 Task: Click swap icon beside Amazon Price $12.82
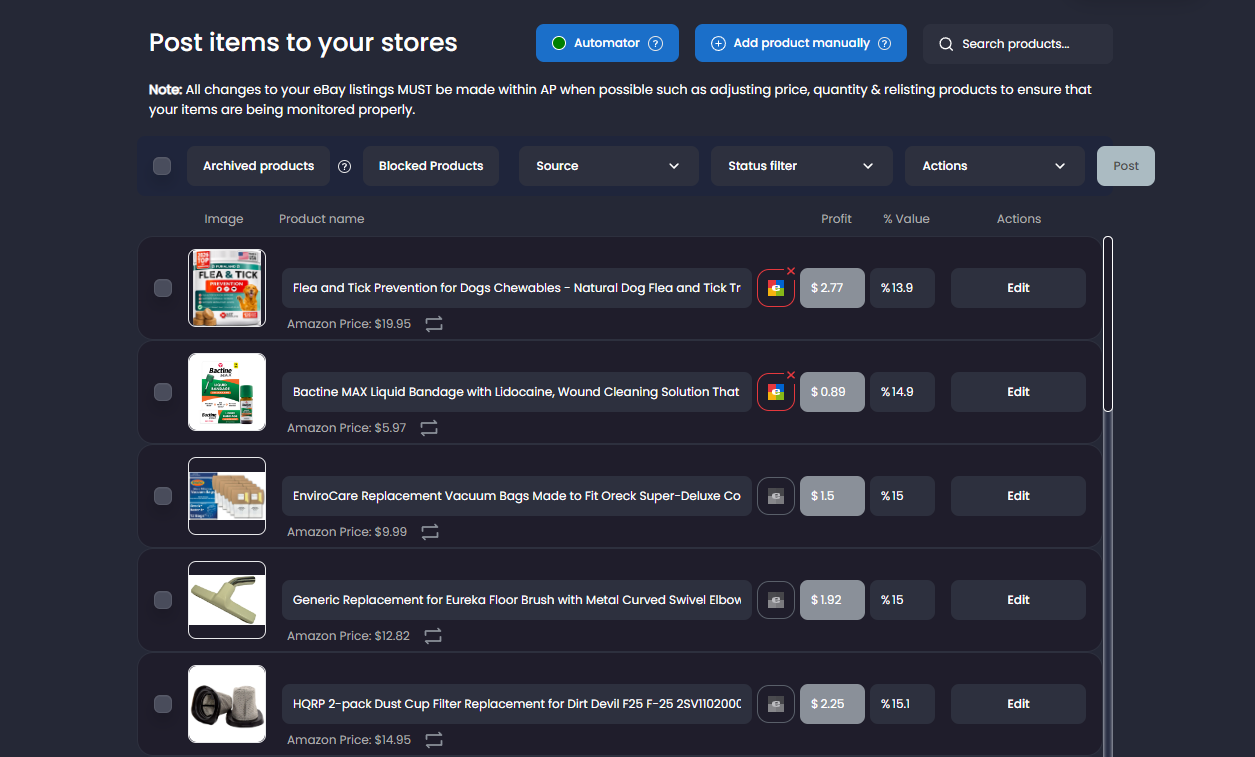coord(433,636)
